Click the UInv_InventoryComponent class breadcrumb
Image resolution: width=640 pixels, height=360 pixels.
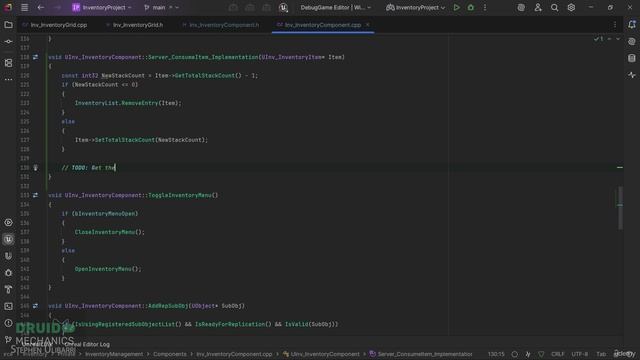(321, 354)
